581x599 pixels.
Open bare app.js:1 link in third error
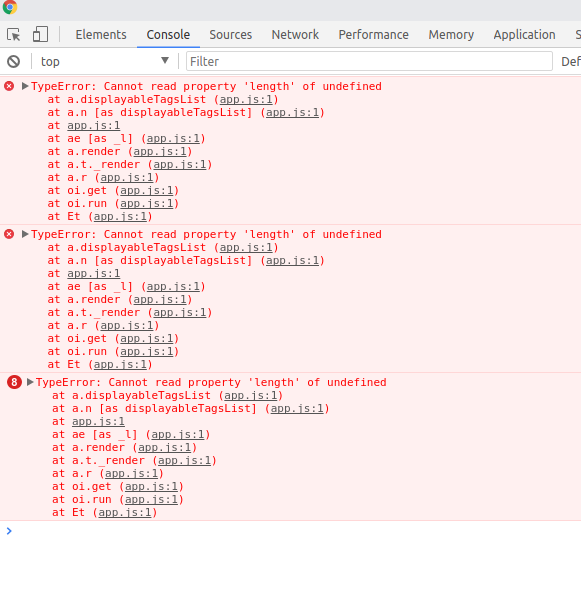click(98, 421)
